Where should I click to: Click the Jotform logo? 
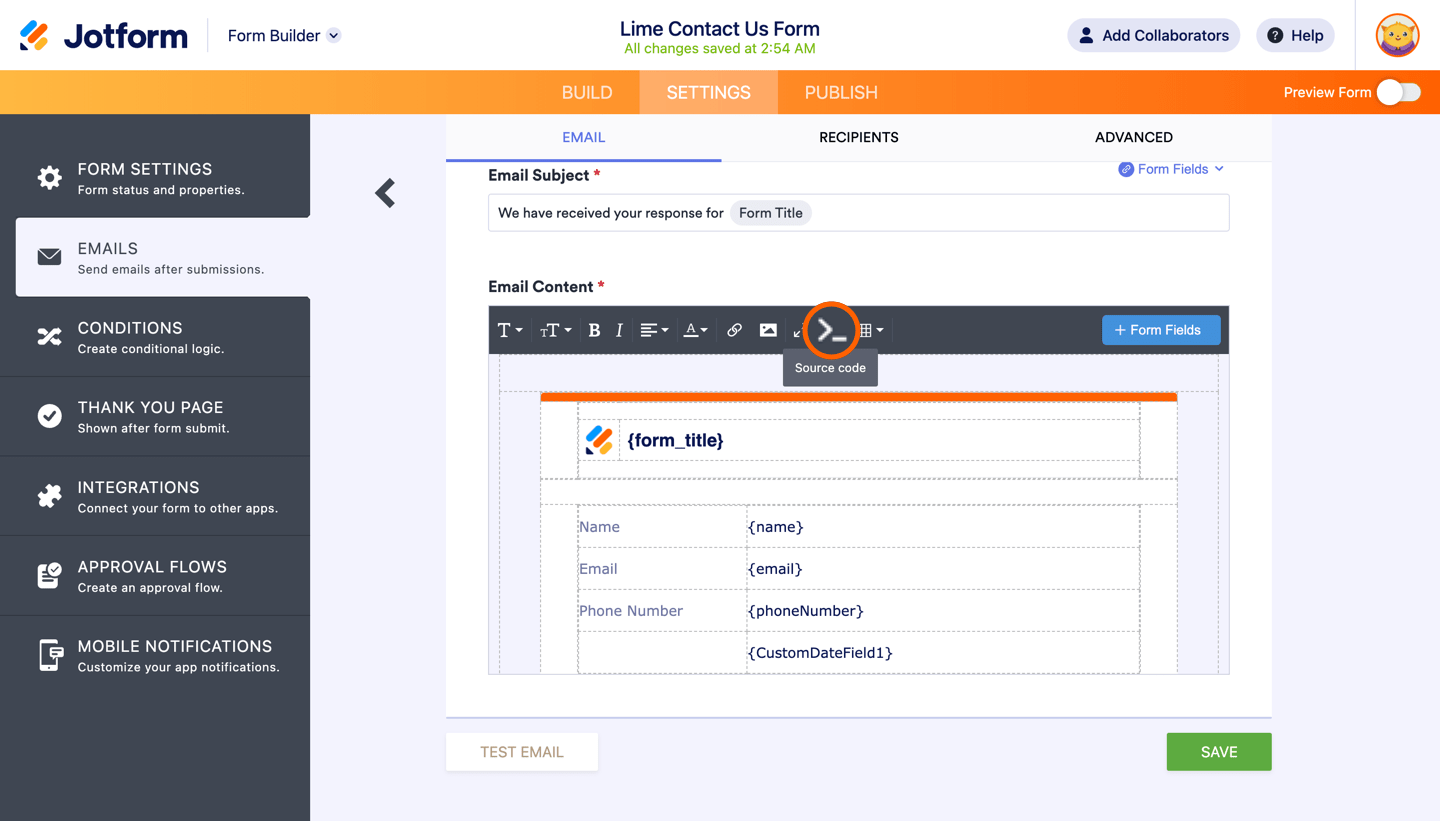[x=104, y=36]
